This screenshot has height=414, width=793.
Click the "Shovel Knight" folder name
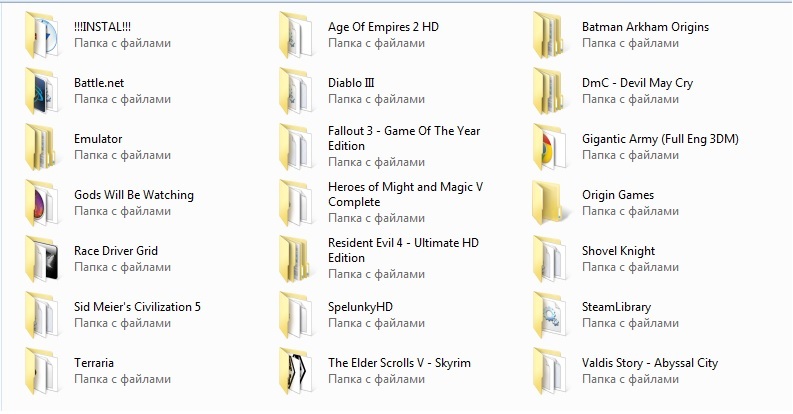pyautogui.click(x=619, y=251)
